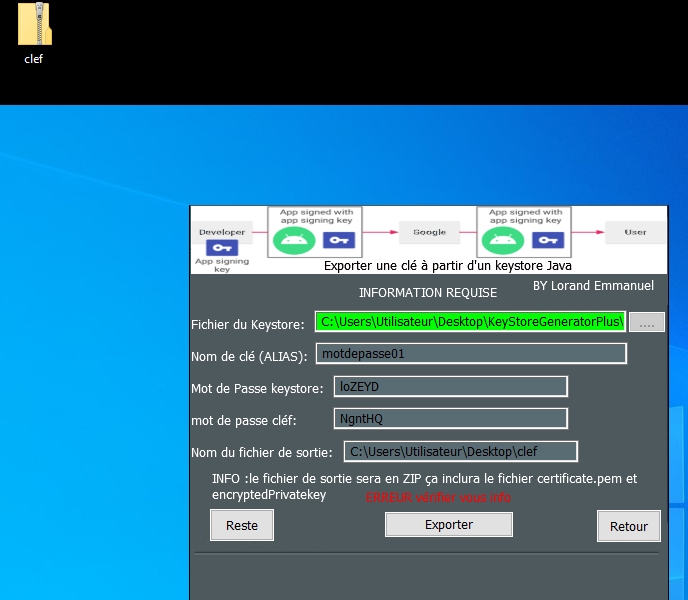This screenshot has width=688, height=600.
Task: Click the key icon under Developer
Action: coord(221,248)
